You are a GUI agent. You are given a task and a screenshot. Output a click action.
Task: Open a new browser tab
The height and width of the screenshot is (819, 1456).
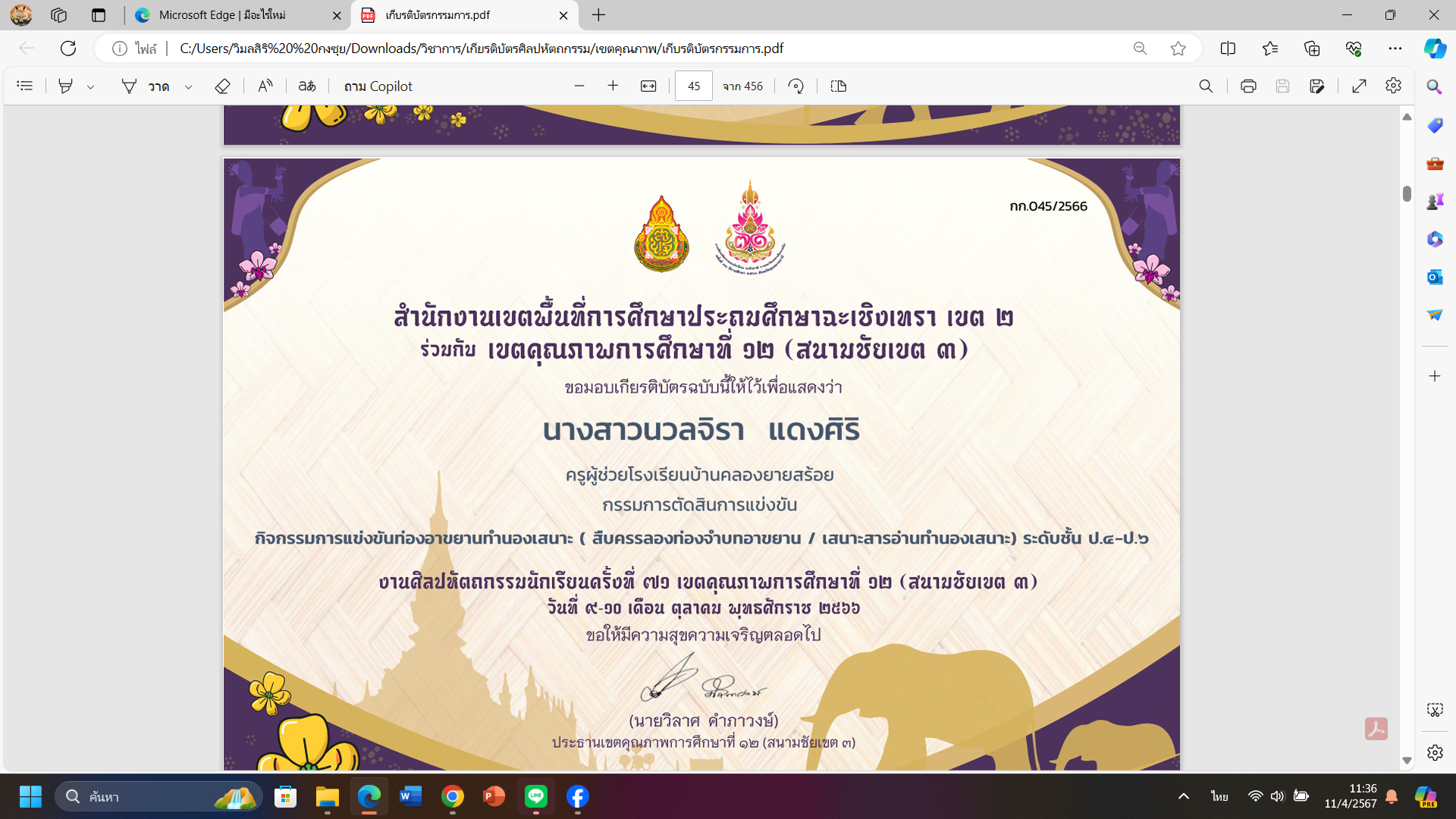pos(598,15)
